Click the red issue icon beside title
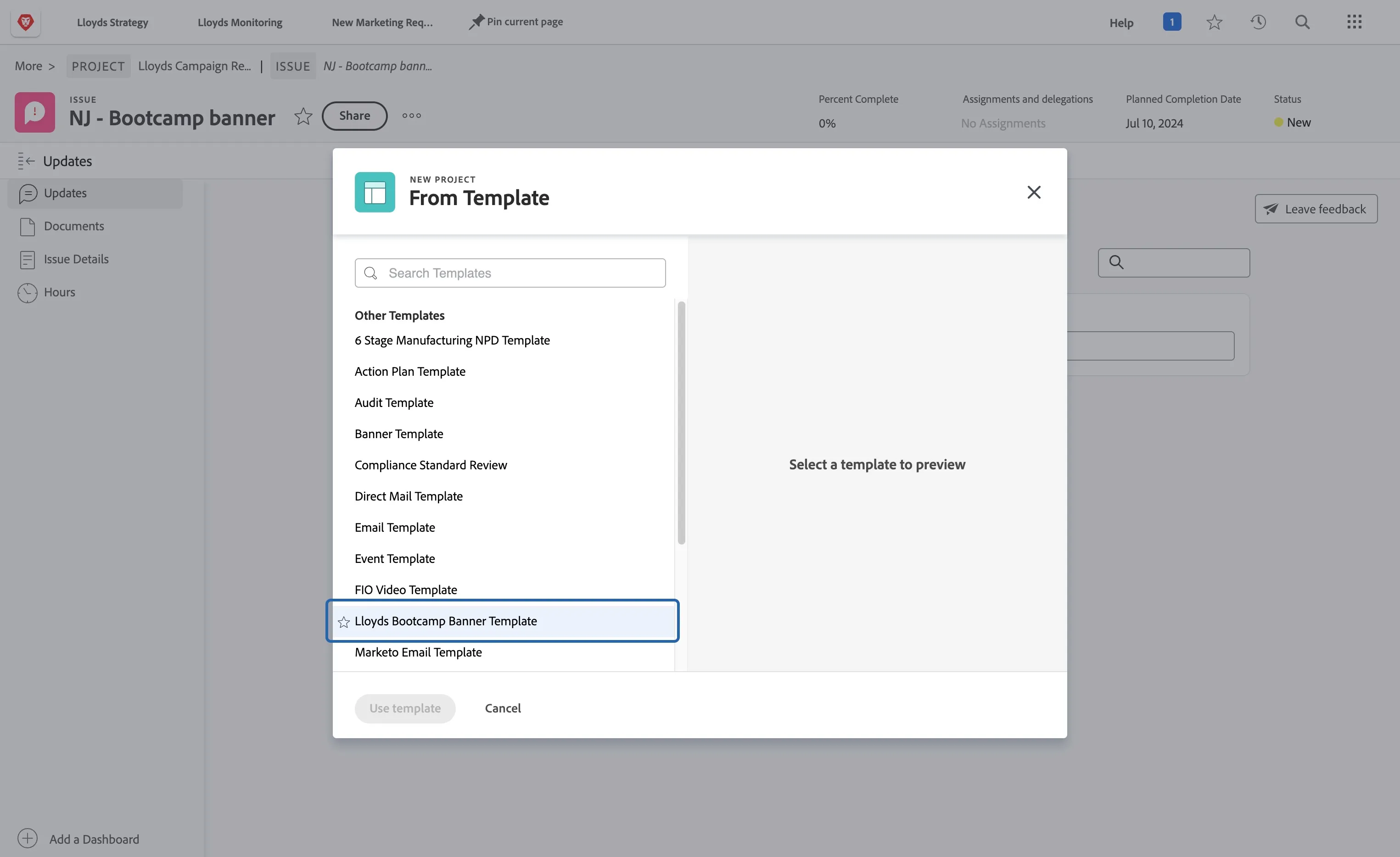 (x=35, y=112)
